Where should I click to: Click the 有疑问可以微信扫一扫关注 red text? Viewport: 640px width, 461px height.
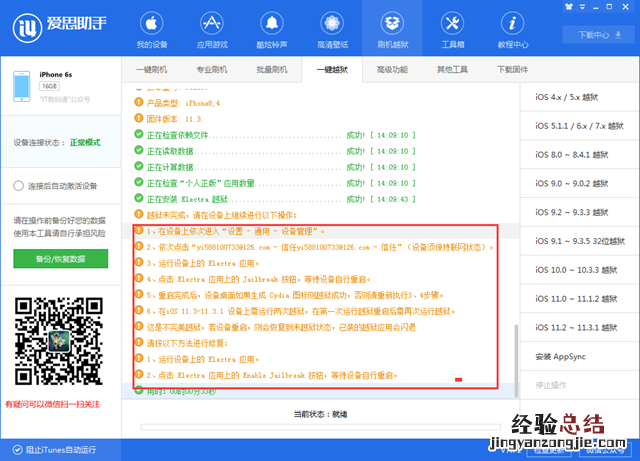tap(52, 404)
